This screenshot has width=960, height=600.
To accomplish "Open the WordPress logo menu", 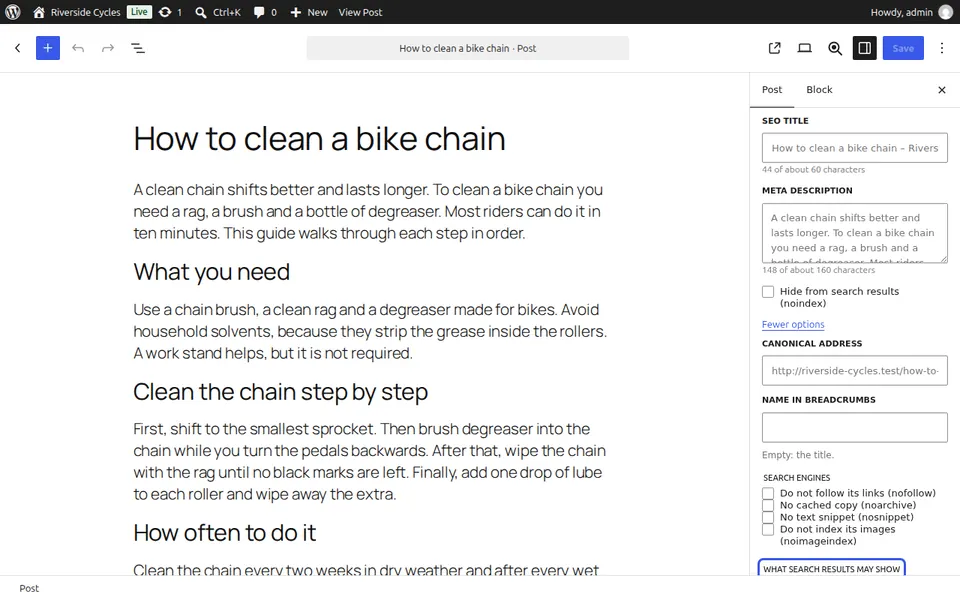I will [13, 12].
